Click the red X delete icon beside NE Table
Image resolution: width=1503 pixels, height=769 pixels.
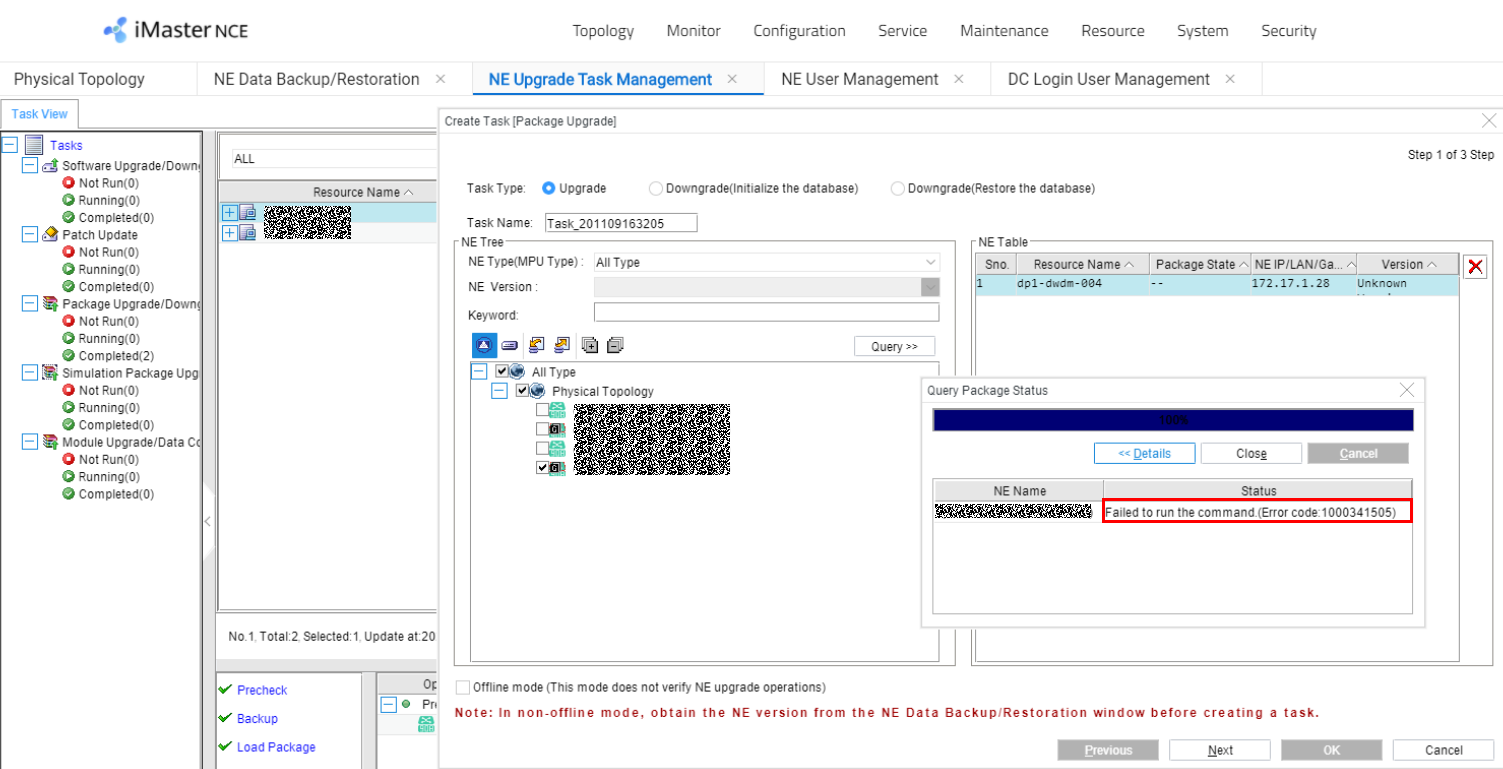point(1474,267)
